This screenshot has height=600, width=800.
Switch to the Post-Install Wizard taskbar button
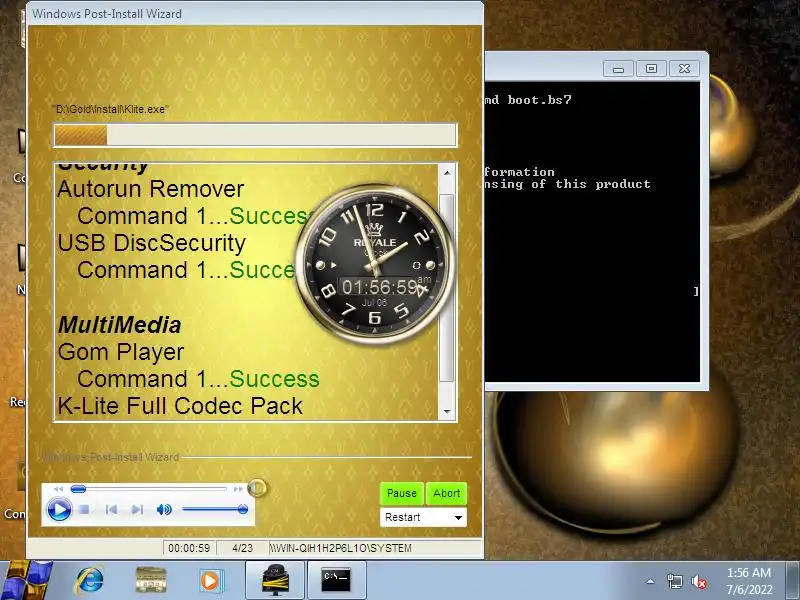(275, 580)
